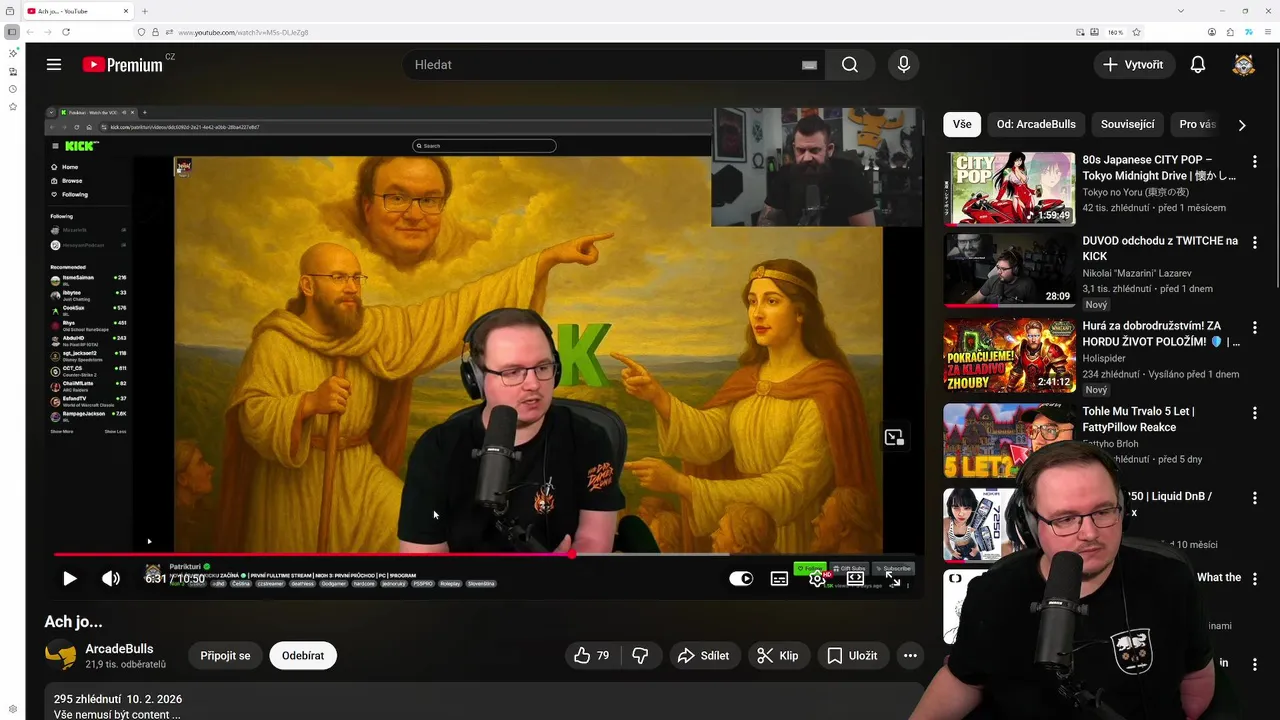The width and height of the screenshot is (1280, 720).
Task: Open ArcadeBulls channel avatar
Action: [x=60, y=656]
